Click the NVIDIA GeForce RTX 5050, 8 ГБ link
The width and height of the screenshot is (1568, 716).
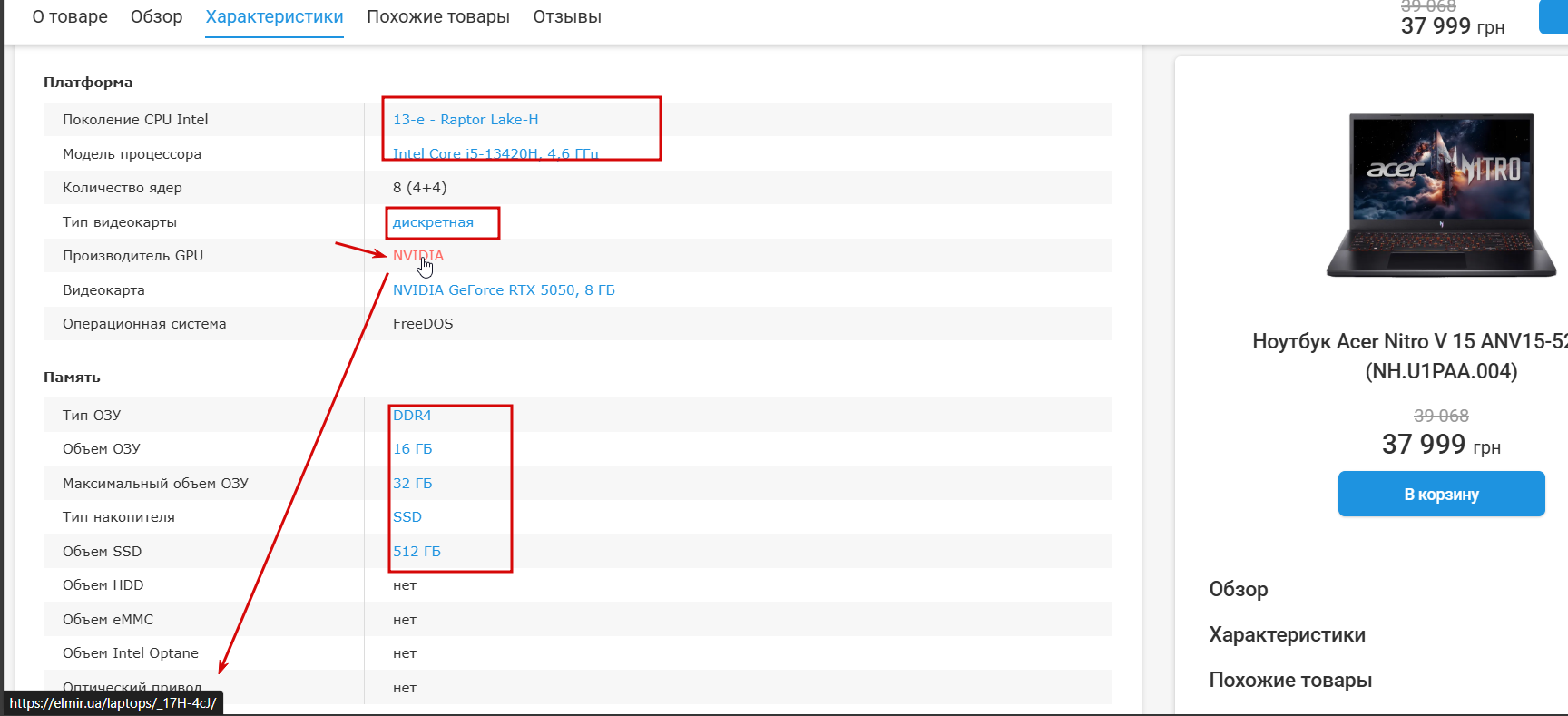(x=504, y=290)
